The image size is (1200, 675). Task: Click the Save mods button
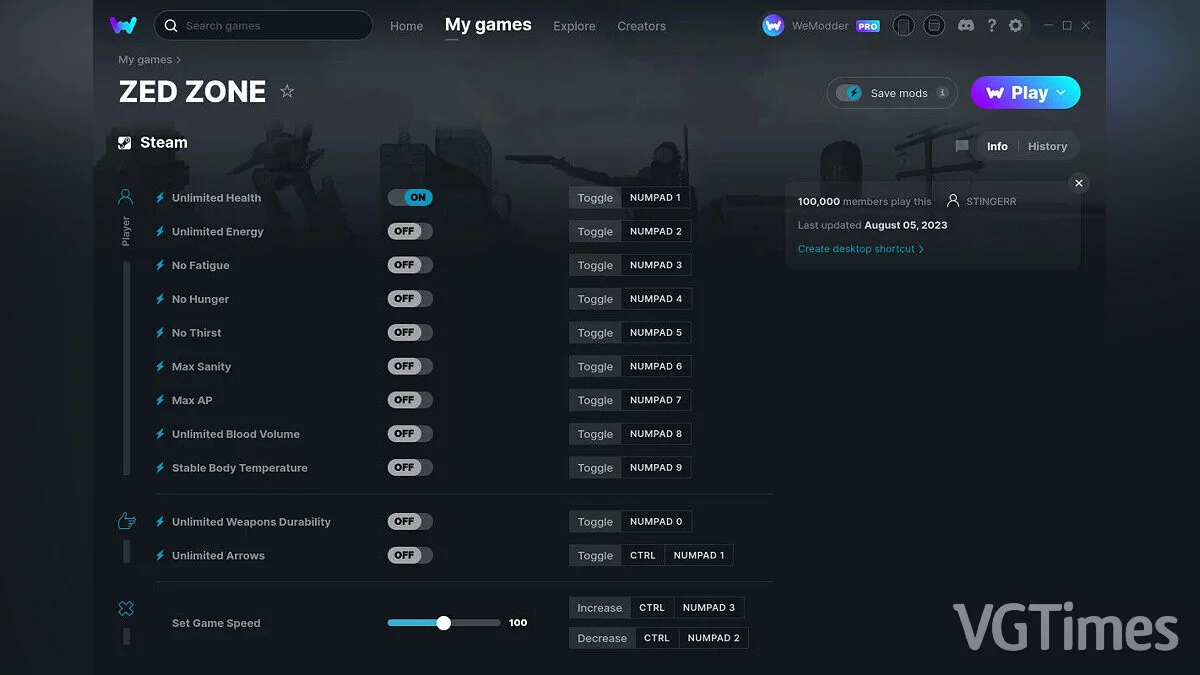(x=891, y=93)
